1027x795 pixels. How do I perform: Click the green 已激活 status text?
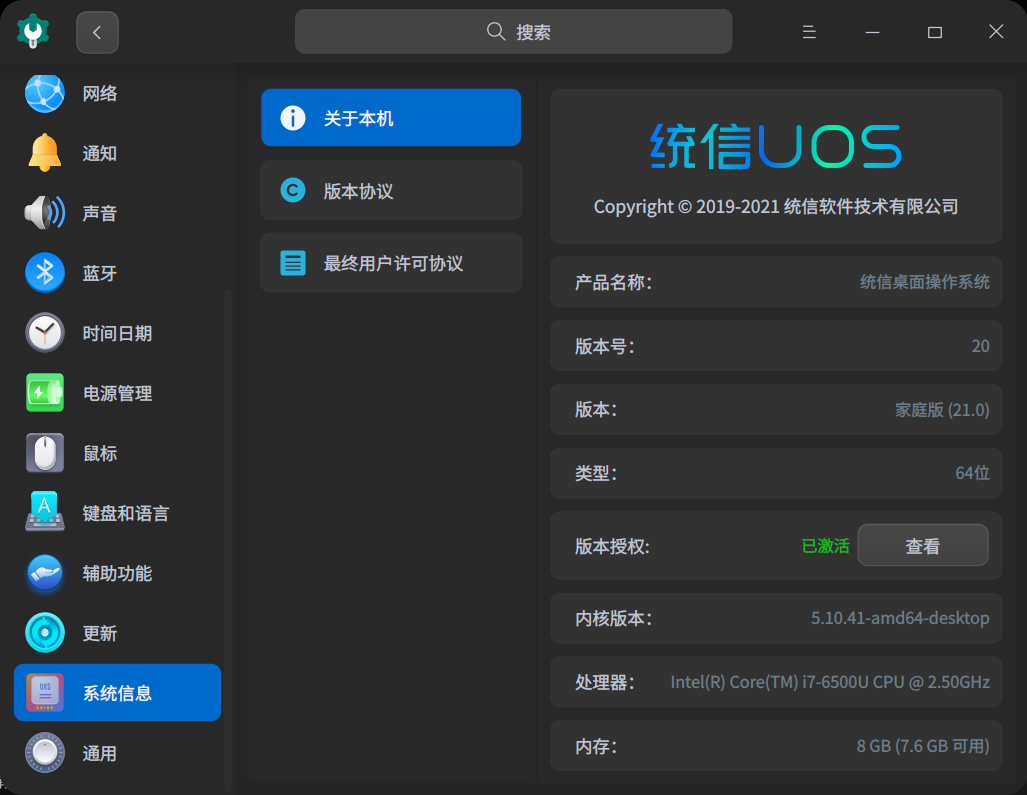tap(825, 545)
